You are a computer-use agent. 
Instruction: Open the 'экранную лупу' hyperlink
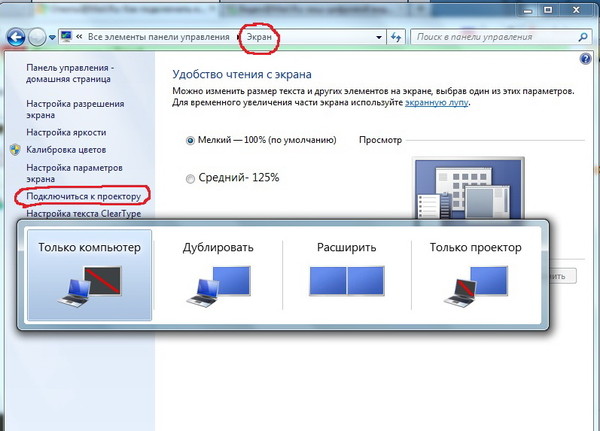pyautogui.click(x=437, y=103)
